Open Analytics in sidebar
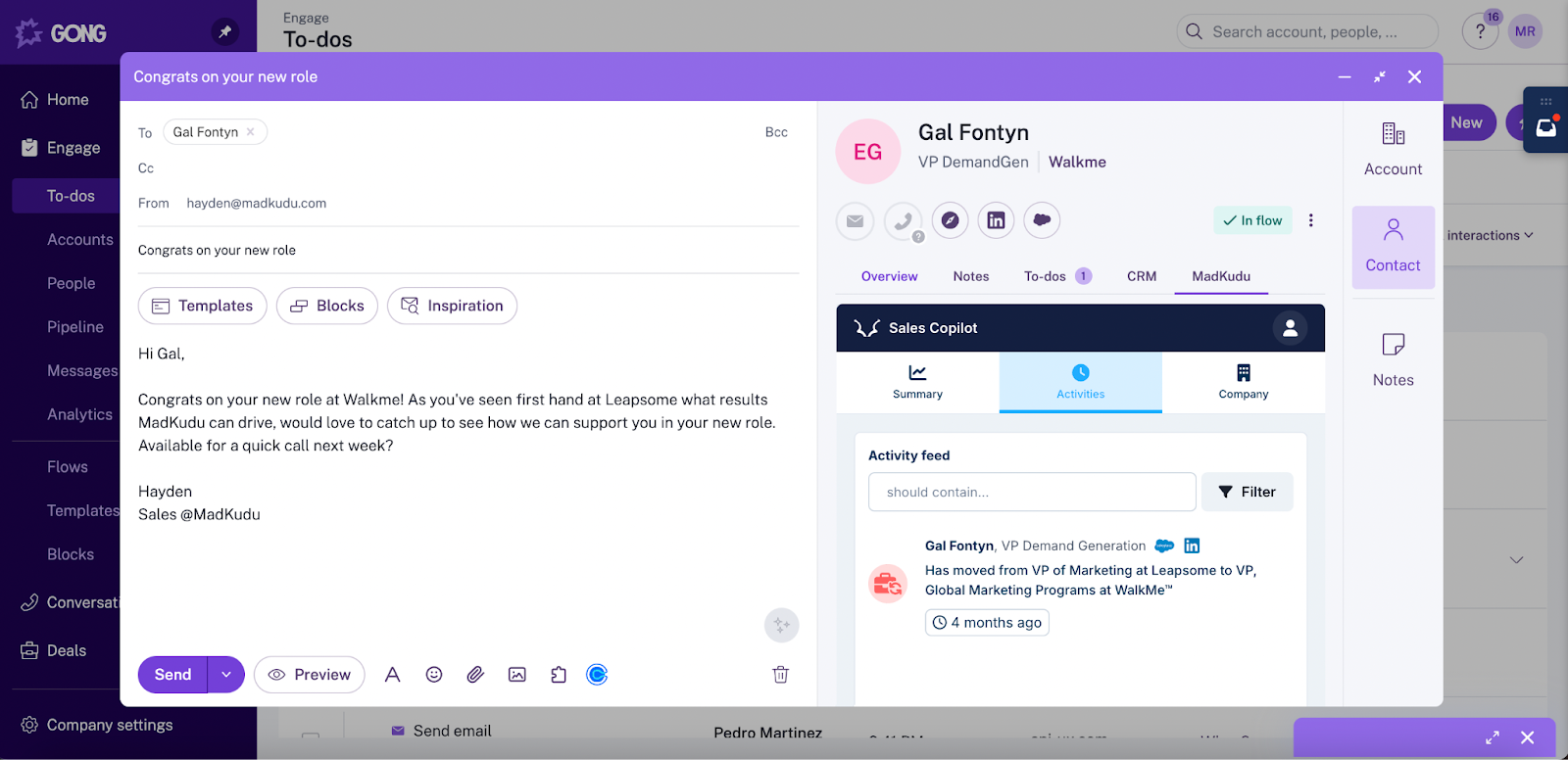Viewport: 1568px width, 760px height. [79, 414]
